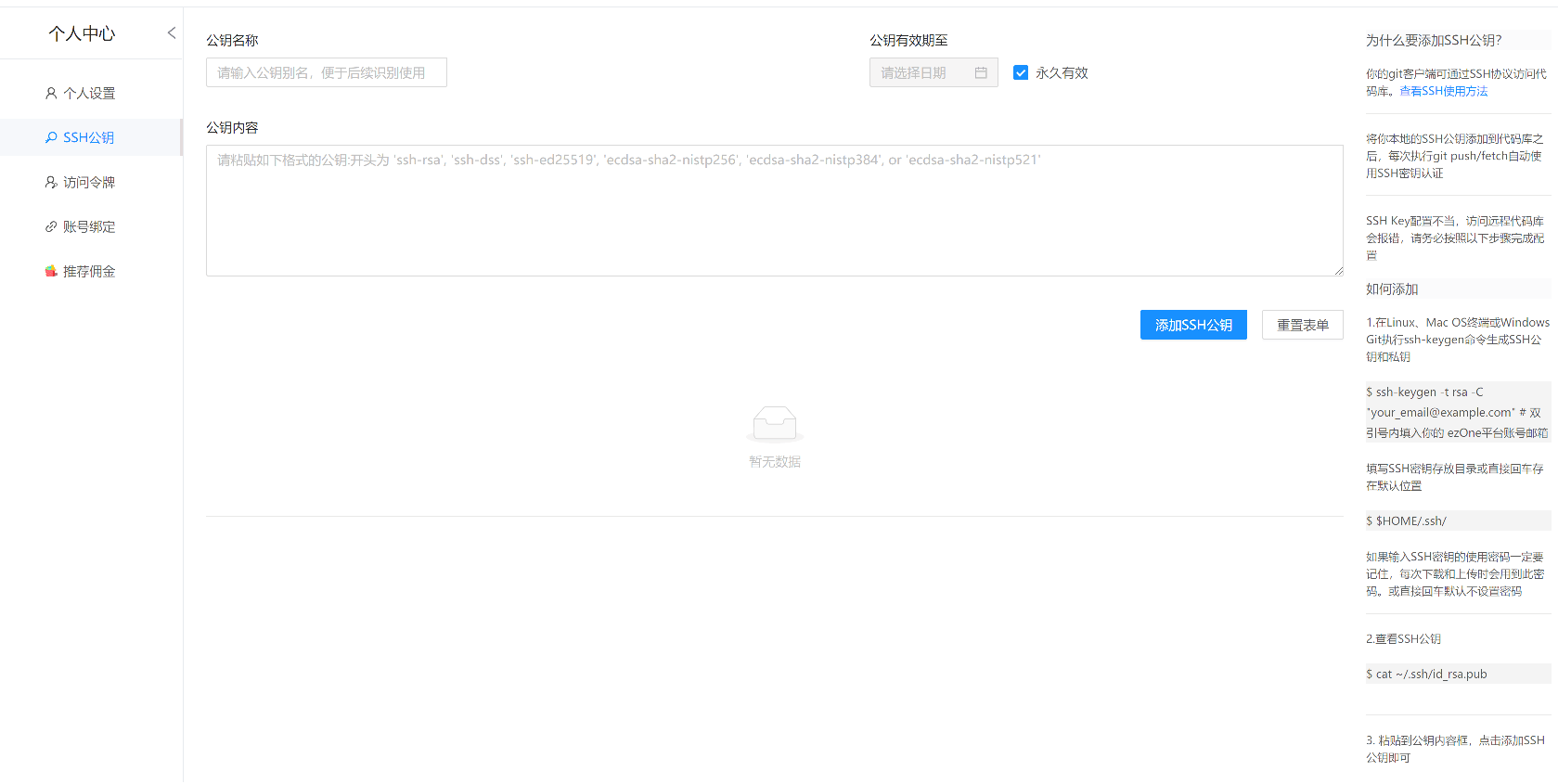Click the 重置表单 button
Image resolution: width=1558 pixels, height=784 pixels.
pos(1302,325)
